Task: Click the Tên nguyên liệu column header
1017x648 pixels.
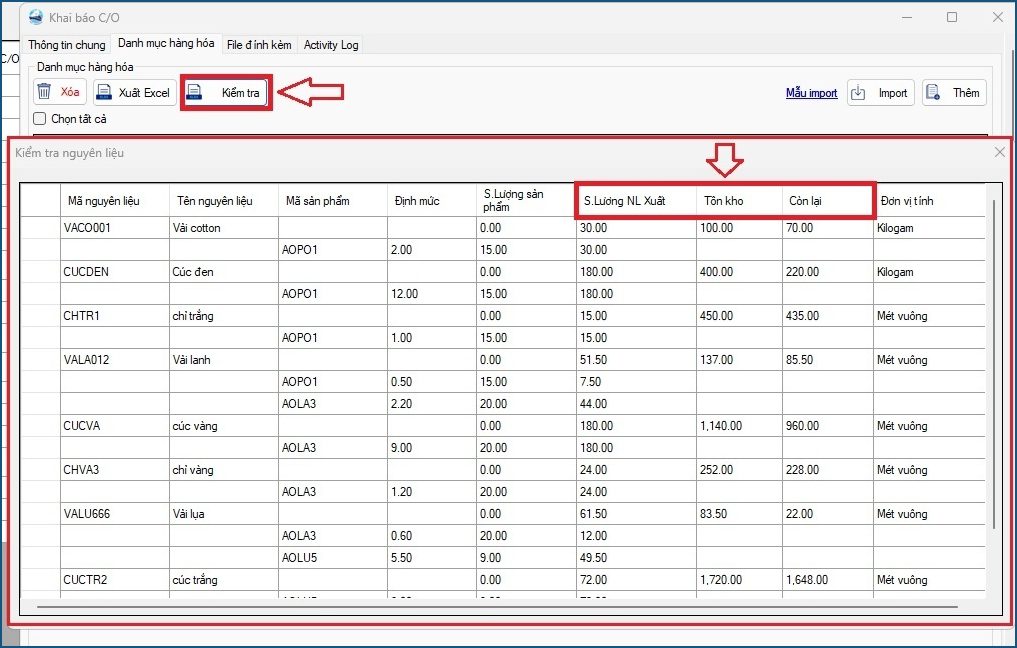Action: 223,200
